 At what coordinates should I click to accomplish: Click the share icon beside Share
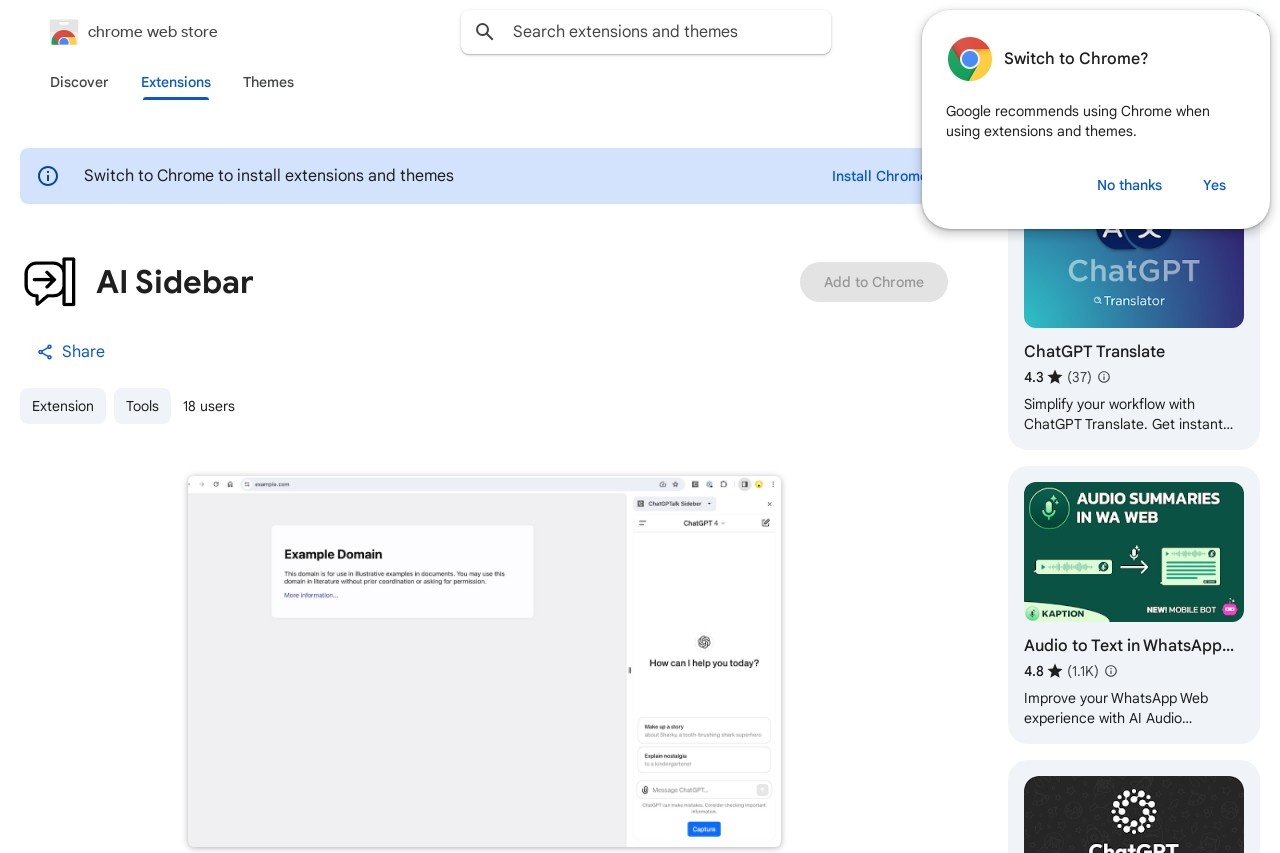(45, 352)
